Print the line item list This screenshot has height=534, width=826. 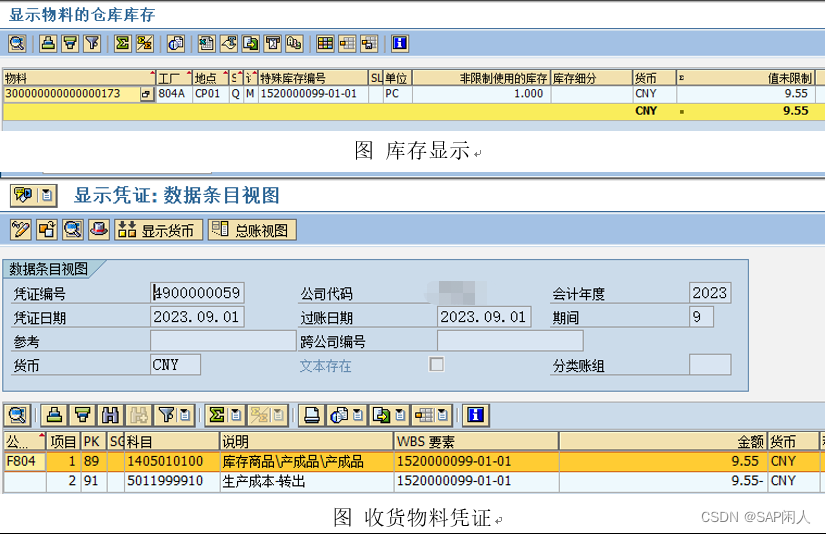coord(312,416)
